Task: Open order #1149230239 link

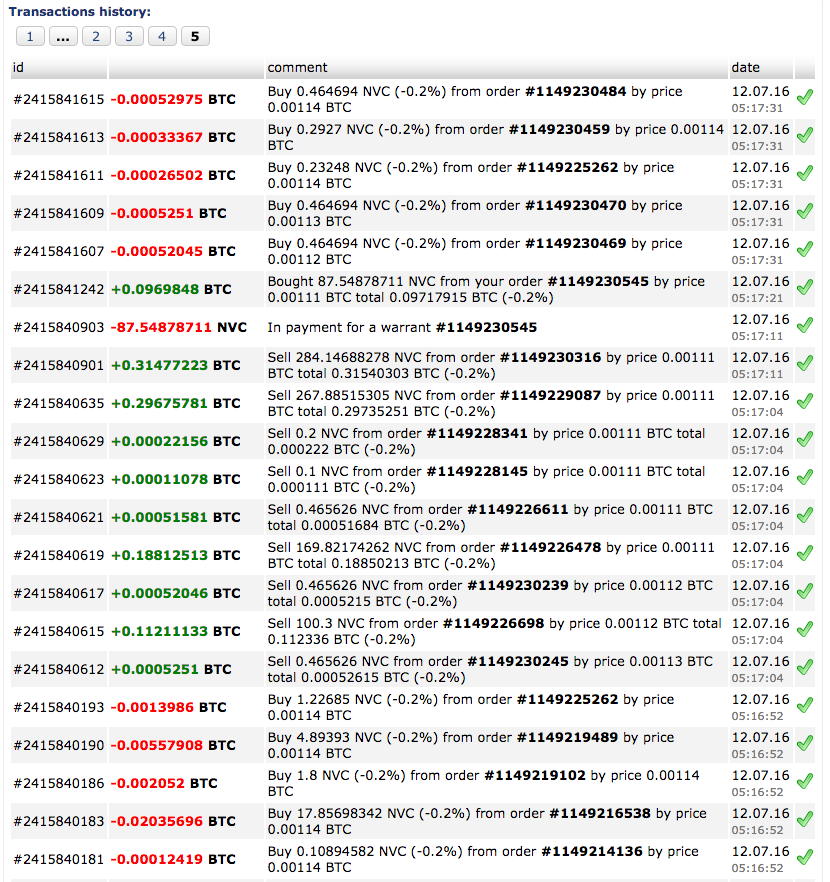Action: coord(518,585)
